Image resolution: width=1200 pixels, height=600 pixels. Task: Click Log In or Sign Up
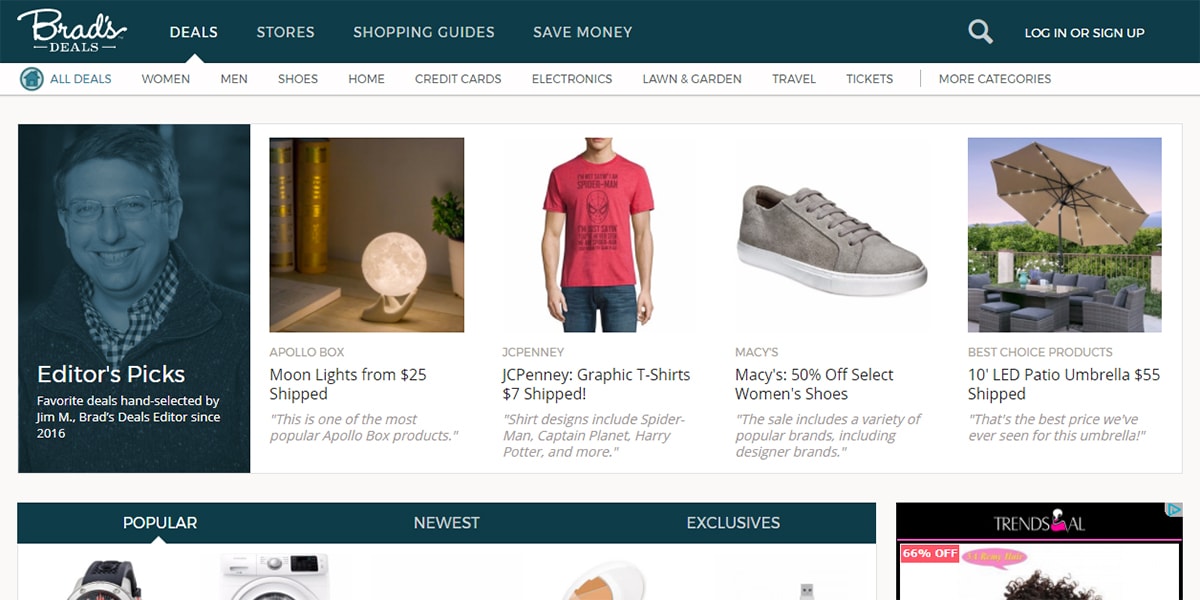point(1084,33)
